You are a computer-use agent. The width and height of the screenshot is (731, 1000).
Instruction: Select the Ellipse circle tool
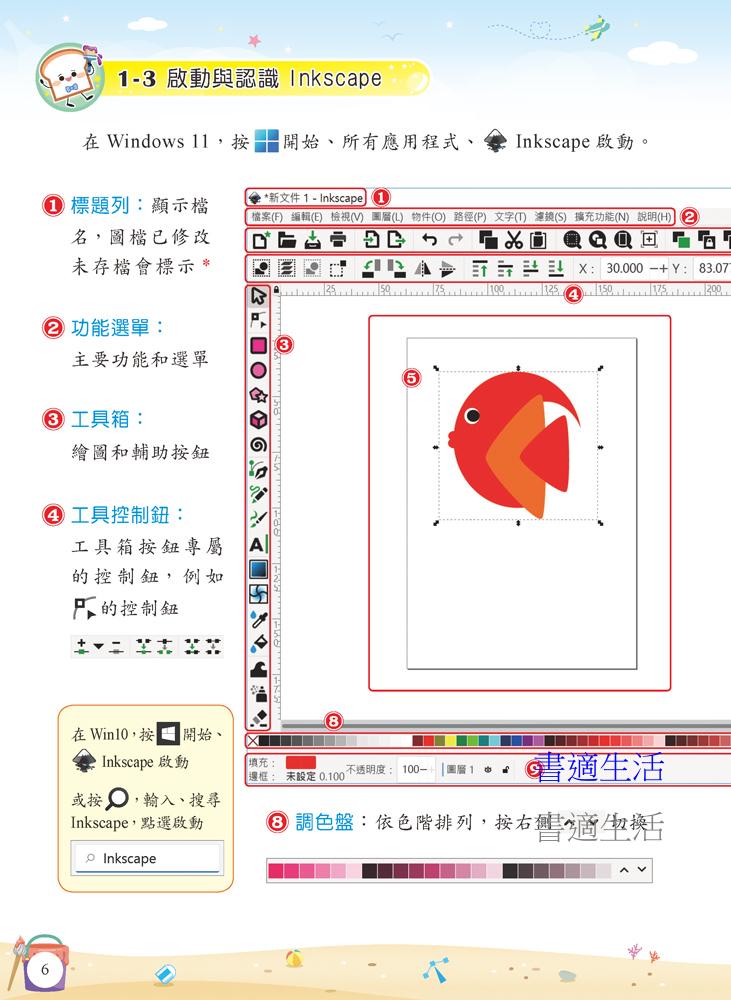coord(258,370)
